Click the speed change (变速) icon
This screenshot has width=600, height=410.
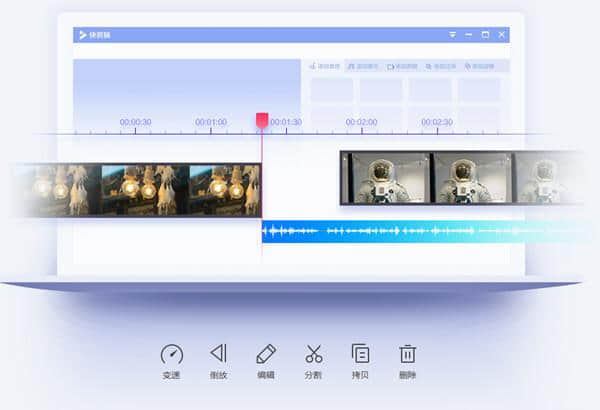pos(171,354)
